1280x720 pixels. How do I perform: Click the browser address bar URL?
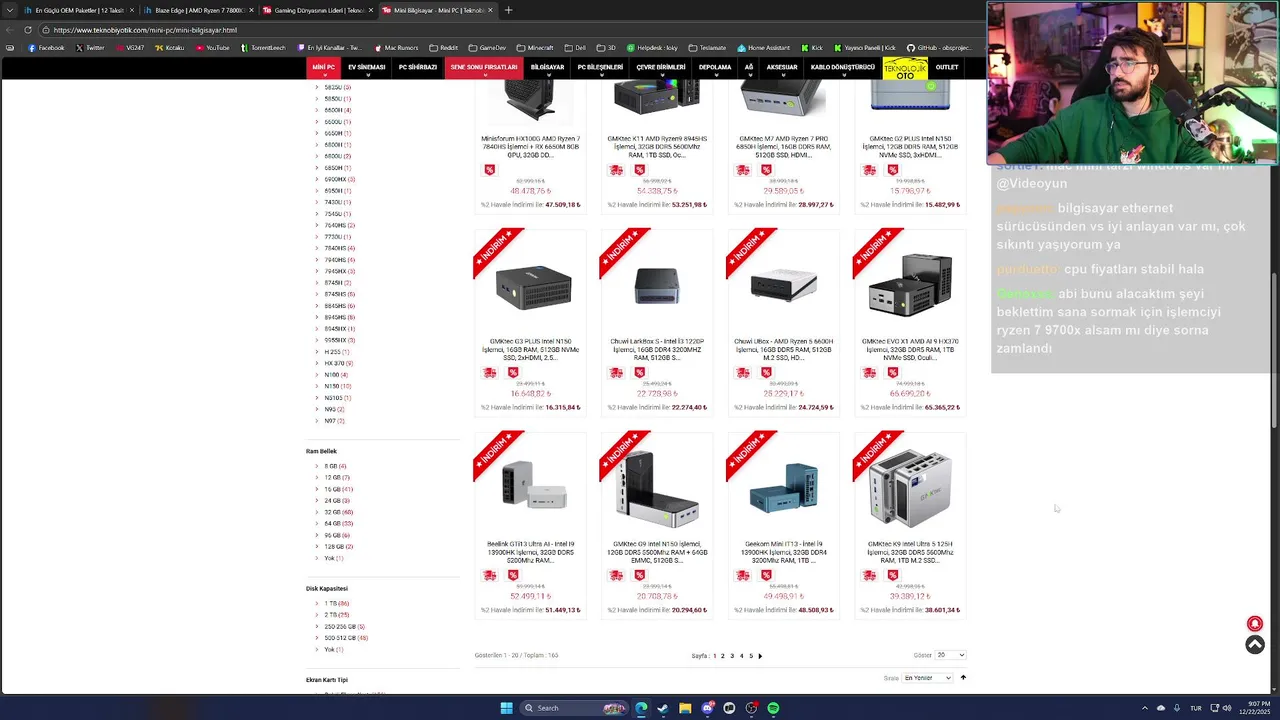click(145, 30)
